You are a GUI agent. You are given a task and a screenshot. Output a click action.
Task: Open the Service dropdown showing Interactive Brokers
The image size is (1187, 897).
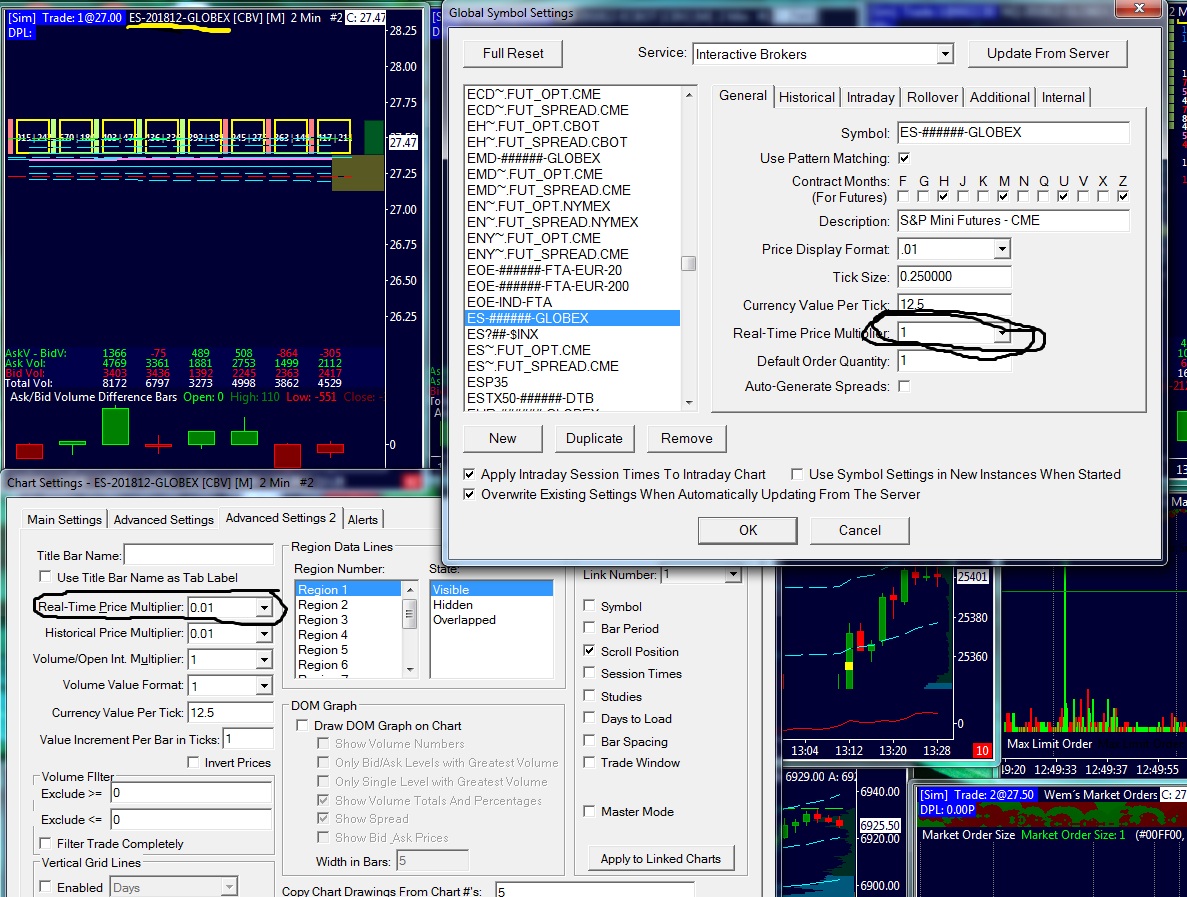(x=945, y=54)
